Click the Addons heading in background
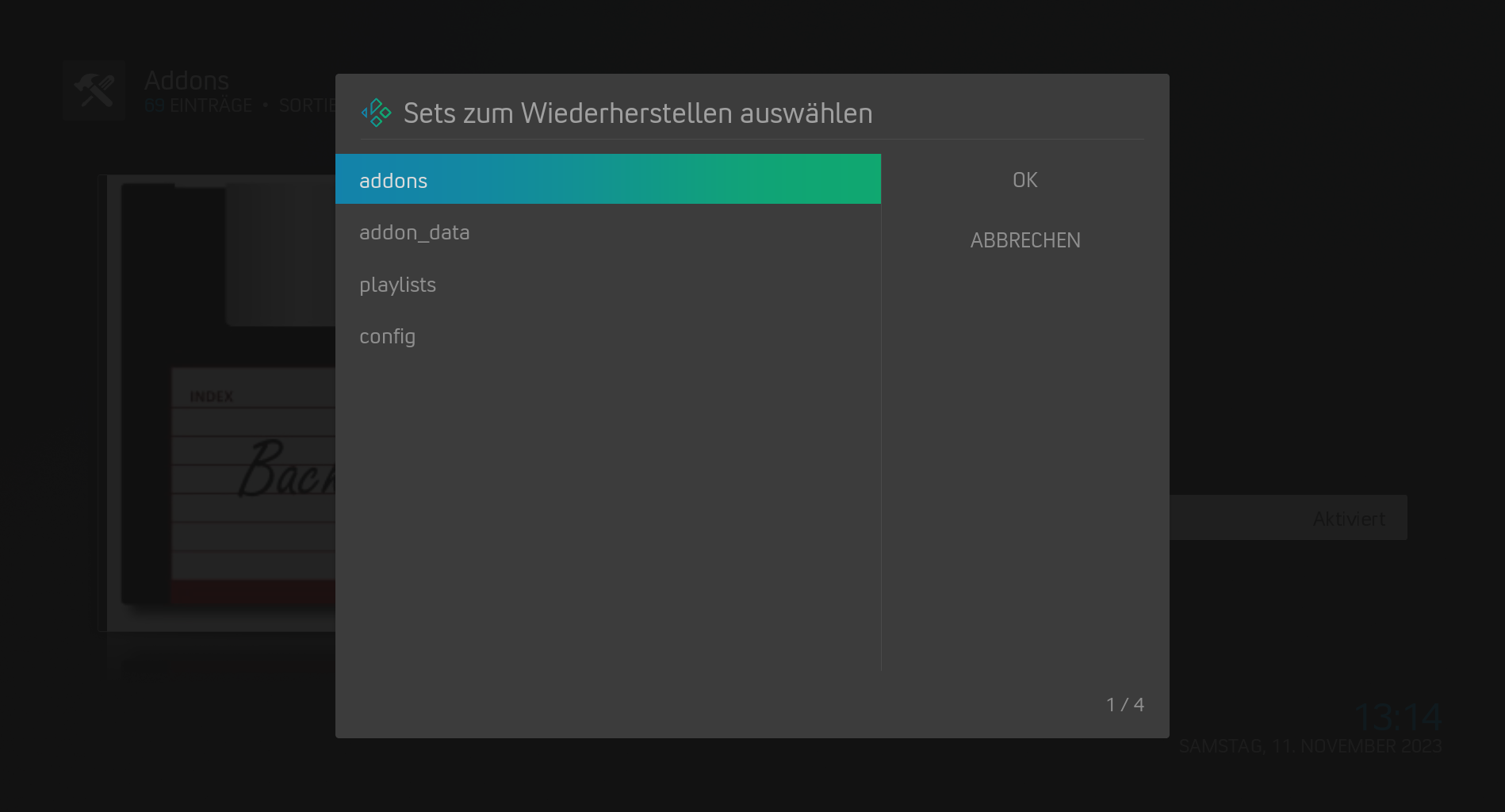The width and height of the screenshot is (1505, 812). (186, 80)
